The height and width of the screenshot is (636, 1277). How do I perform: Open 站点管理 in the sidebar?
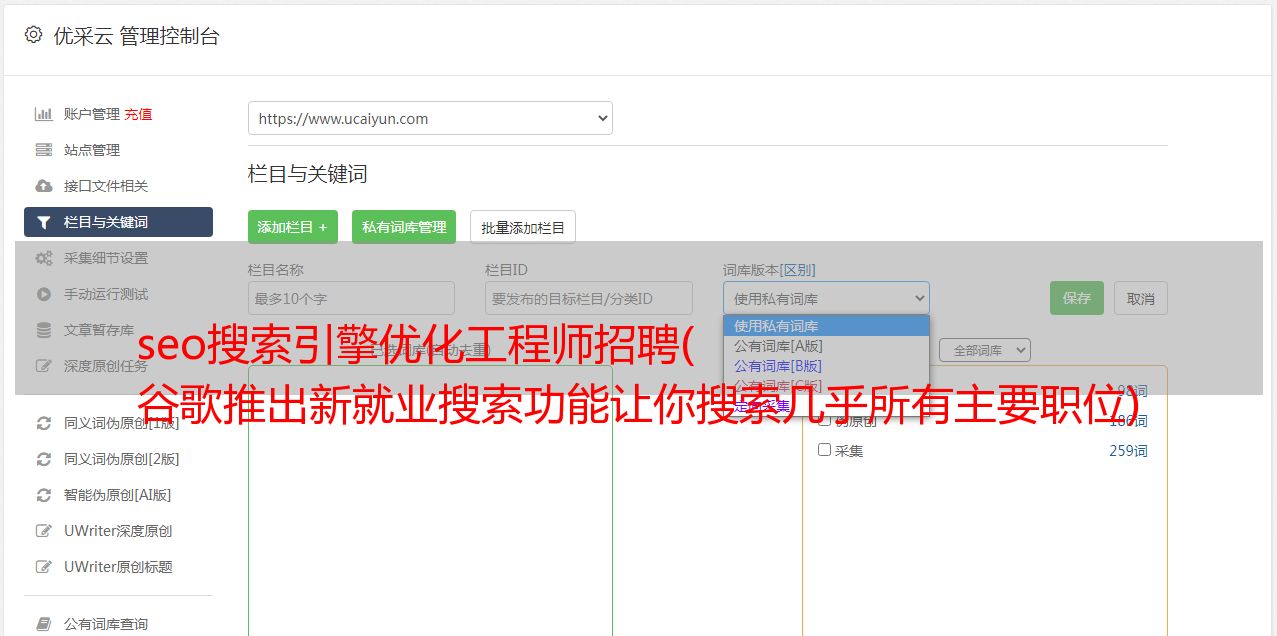92,150
